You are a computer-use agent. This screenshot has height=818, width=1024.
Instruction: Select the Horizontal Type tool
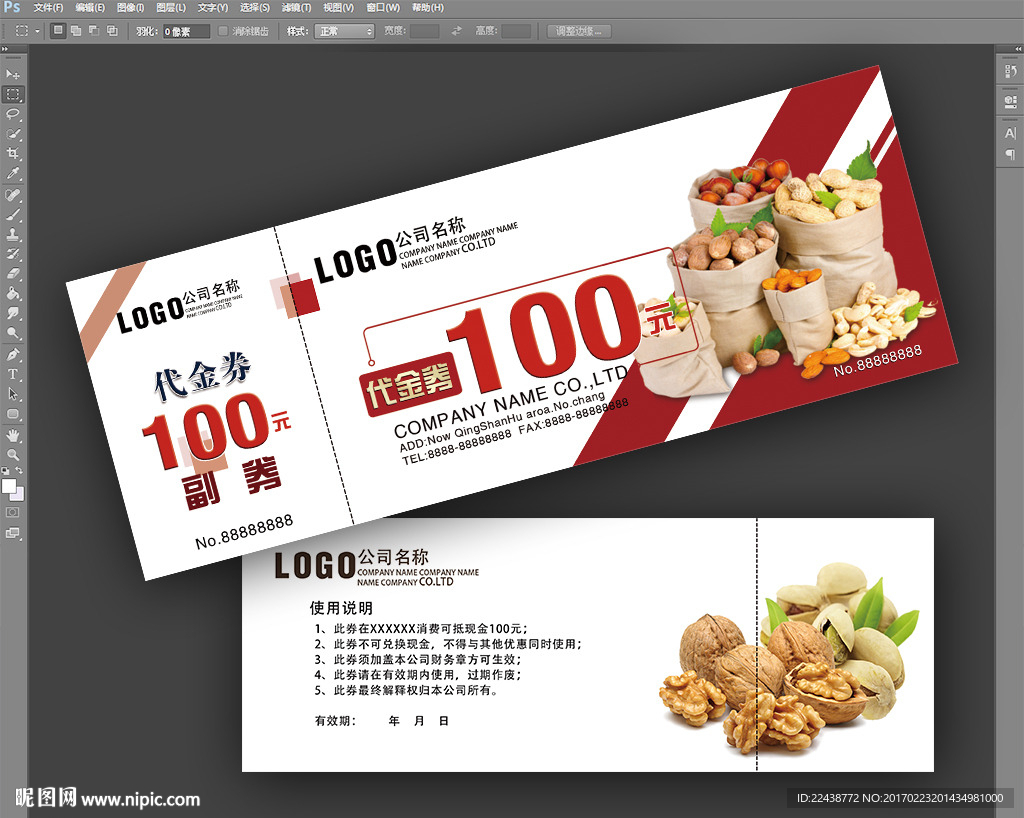pyautogui.click(x=12, y=374)
